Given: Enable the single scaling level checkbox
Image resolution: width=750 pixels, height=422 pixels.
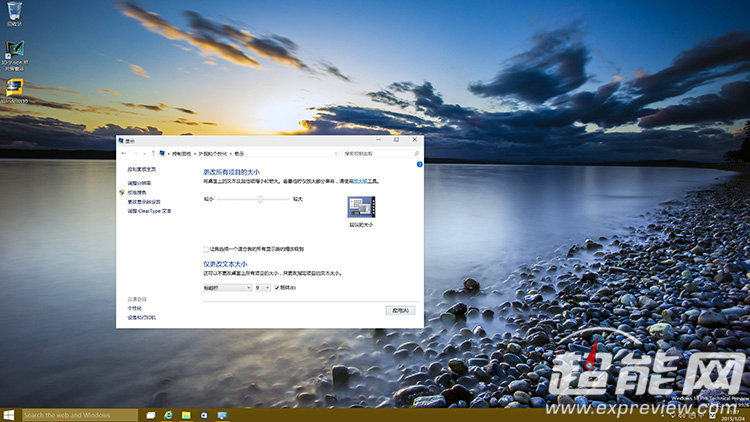Looking at the screenshot, I should [206, 249].
